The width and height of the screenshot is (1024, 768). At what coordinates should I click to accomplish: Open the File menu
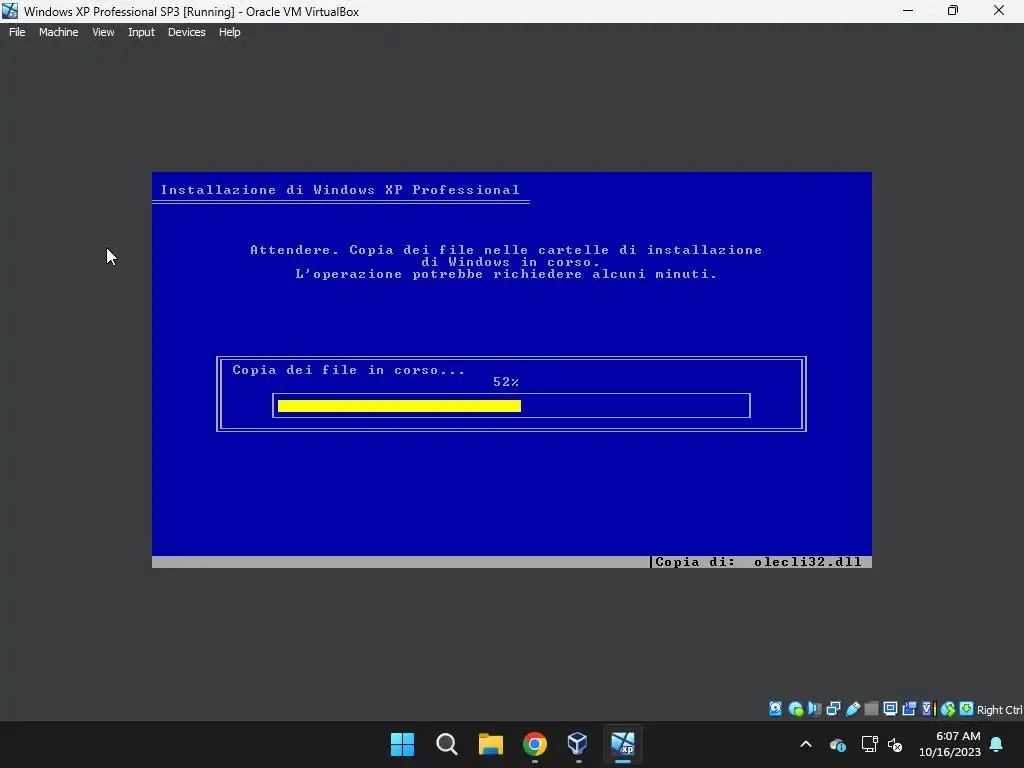point(17,32)
